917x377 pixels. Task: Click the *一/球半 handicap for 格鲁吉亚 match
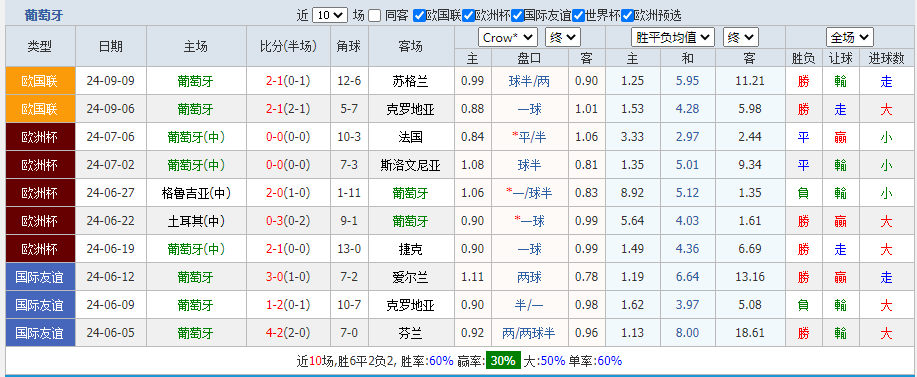(x=529, y=193)
